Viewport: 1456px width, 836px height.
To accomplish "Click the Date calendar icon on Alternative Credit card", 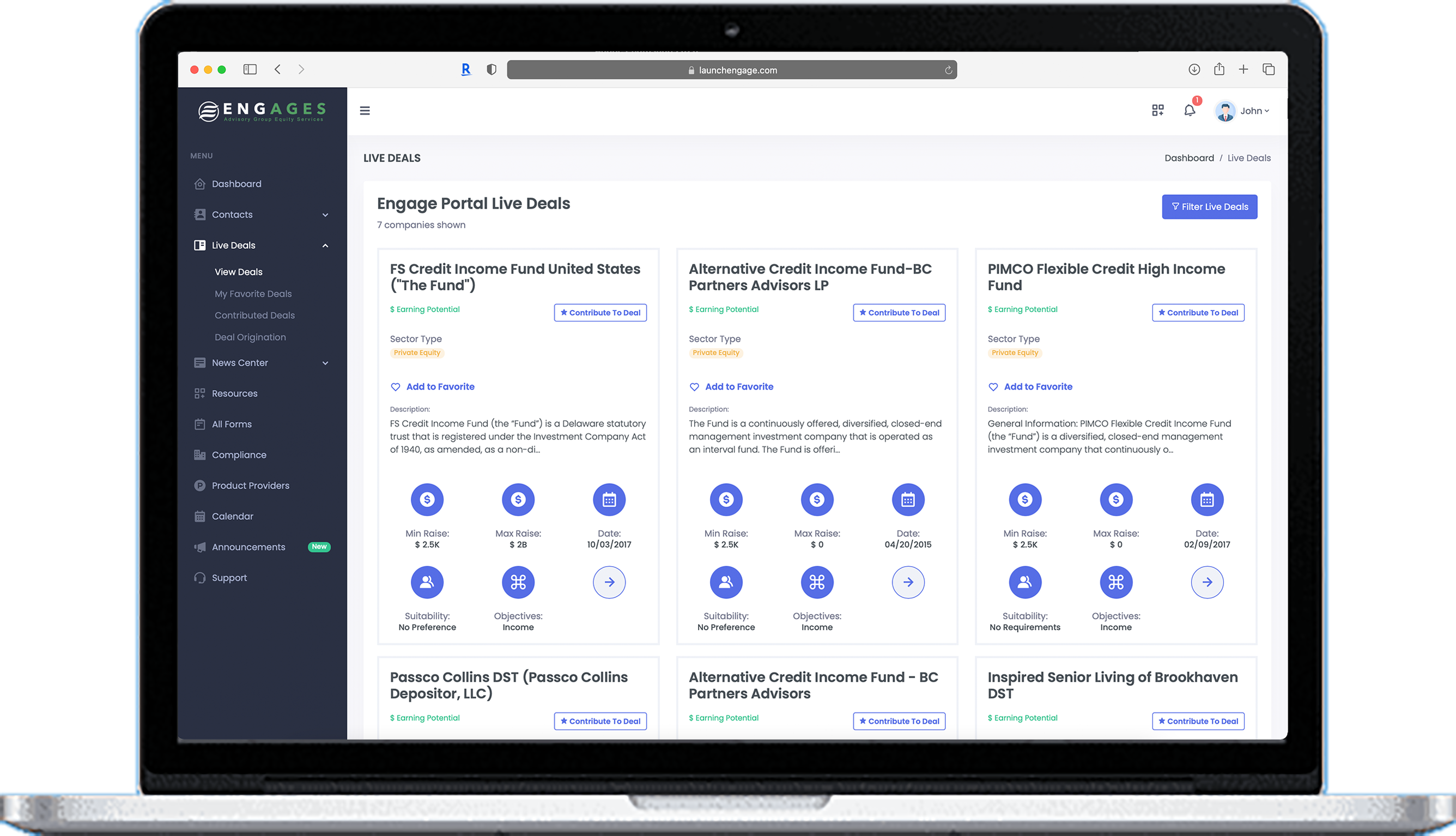I will coord(907,500).
